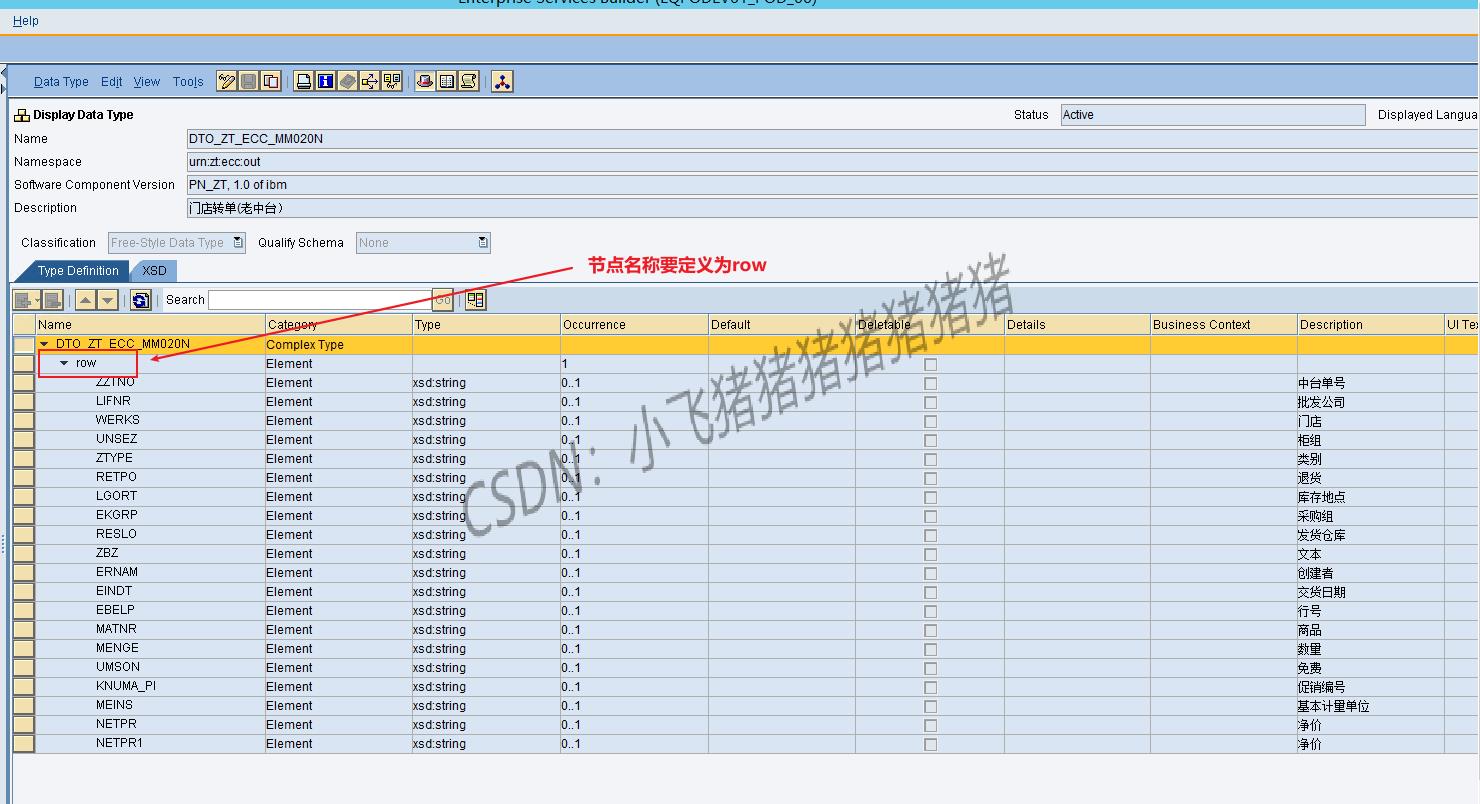Click the where-used arrows icon

point(370,82)
